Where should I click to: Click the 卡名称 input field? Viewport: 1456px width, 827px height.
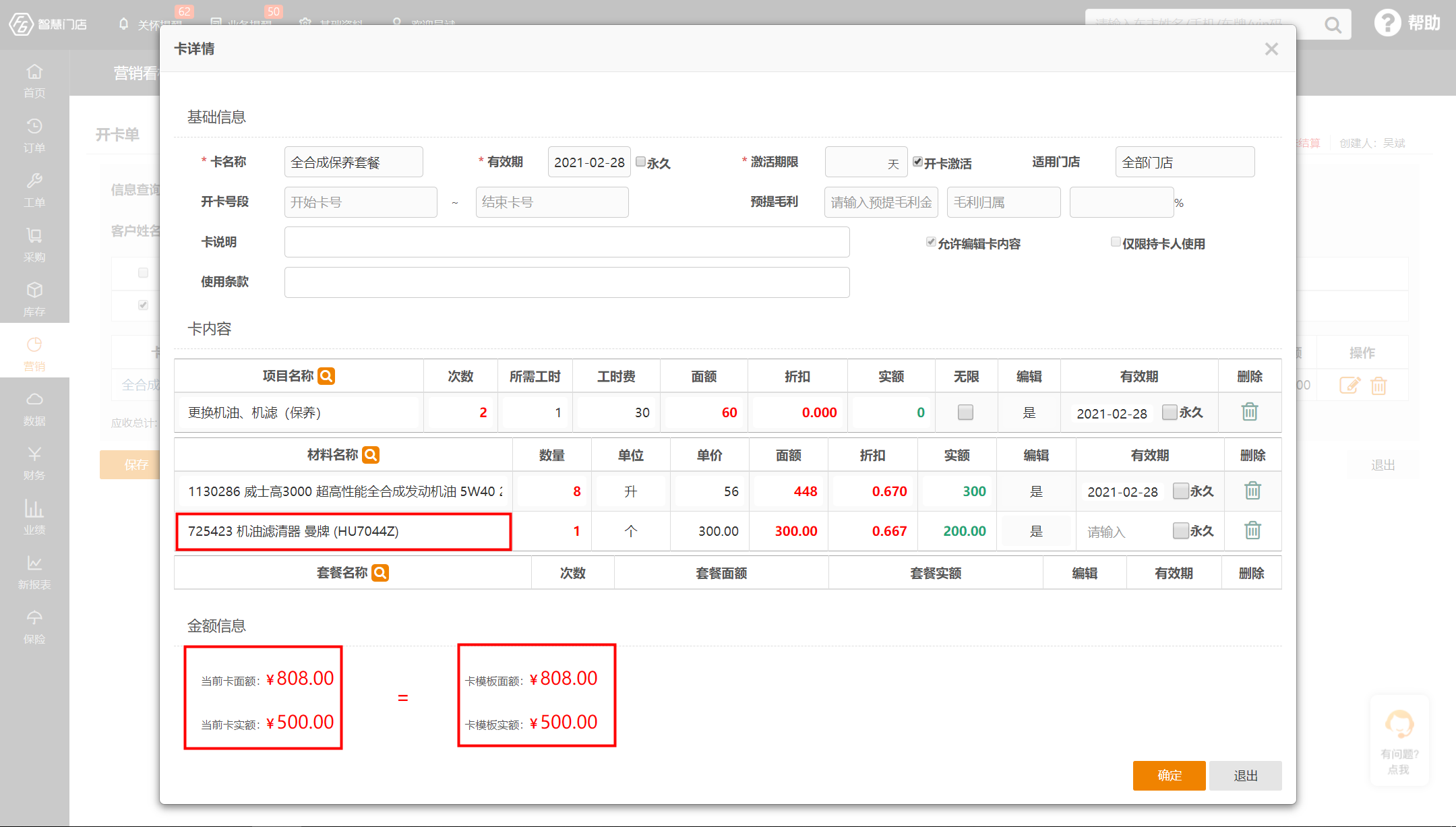(354, 162)
